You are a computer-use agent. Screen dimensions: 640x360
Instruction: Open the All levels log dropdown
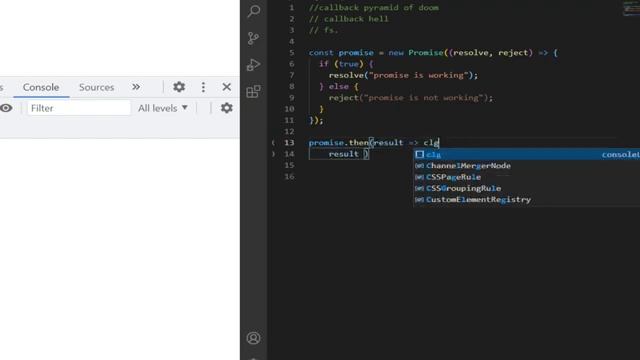[x=162, y=108]
